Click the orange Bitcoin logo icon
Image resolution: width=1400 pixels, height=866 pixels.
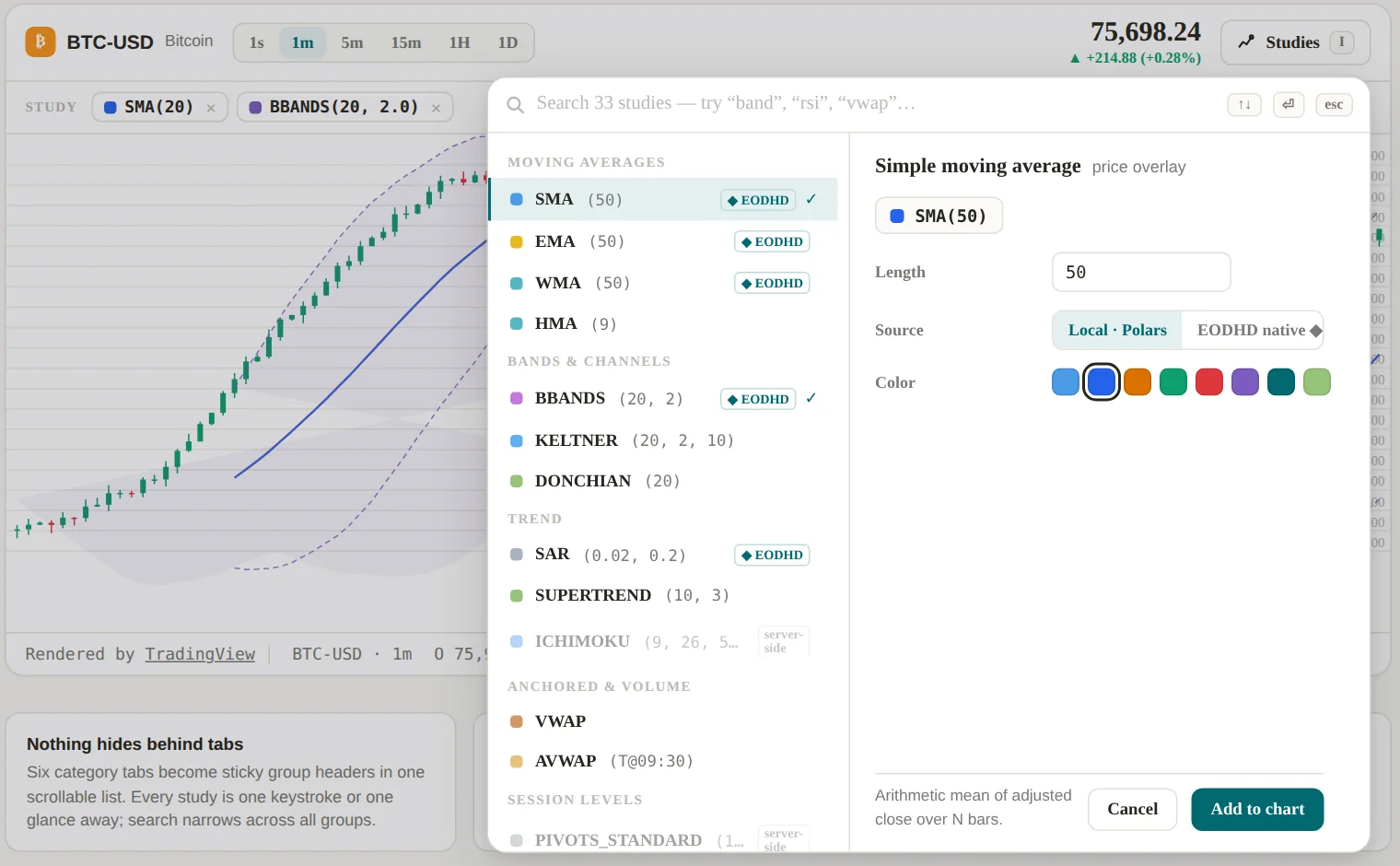[x=41, y=42]
